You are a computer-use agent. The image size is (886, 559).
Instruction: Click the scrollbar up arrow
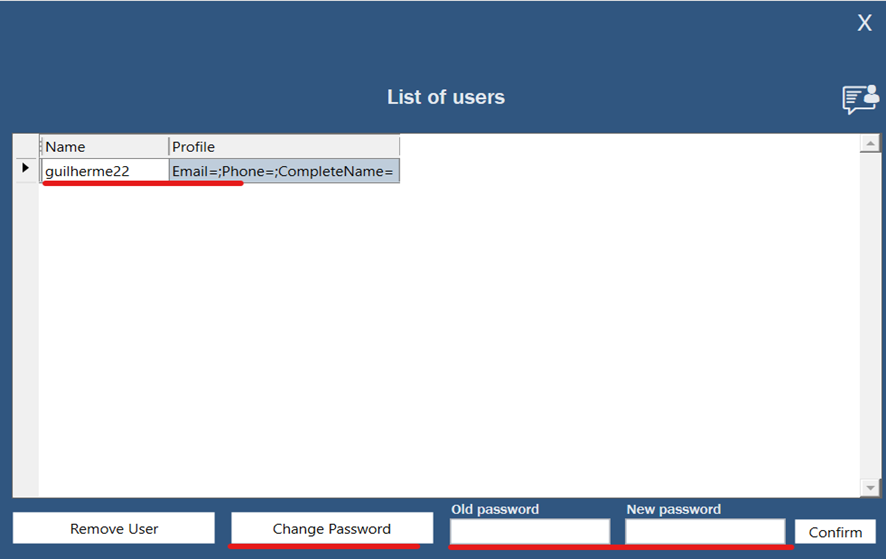(870, 145)
